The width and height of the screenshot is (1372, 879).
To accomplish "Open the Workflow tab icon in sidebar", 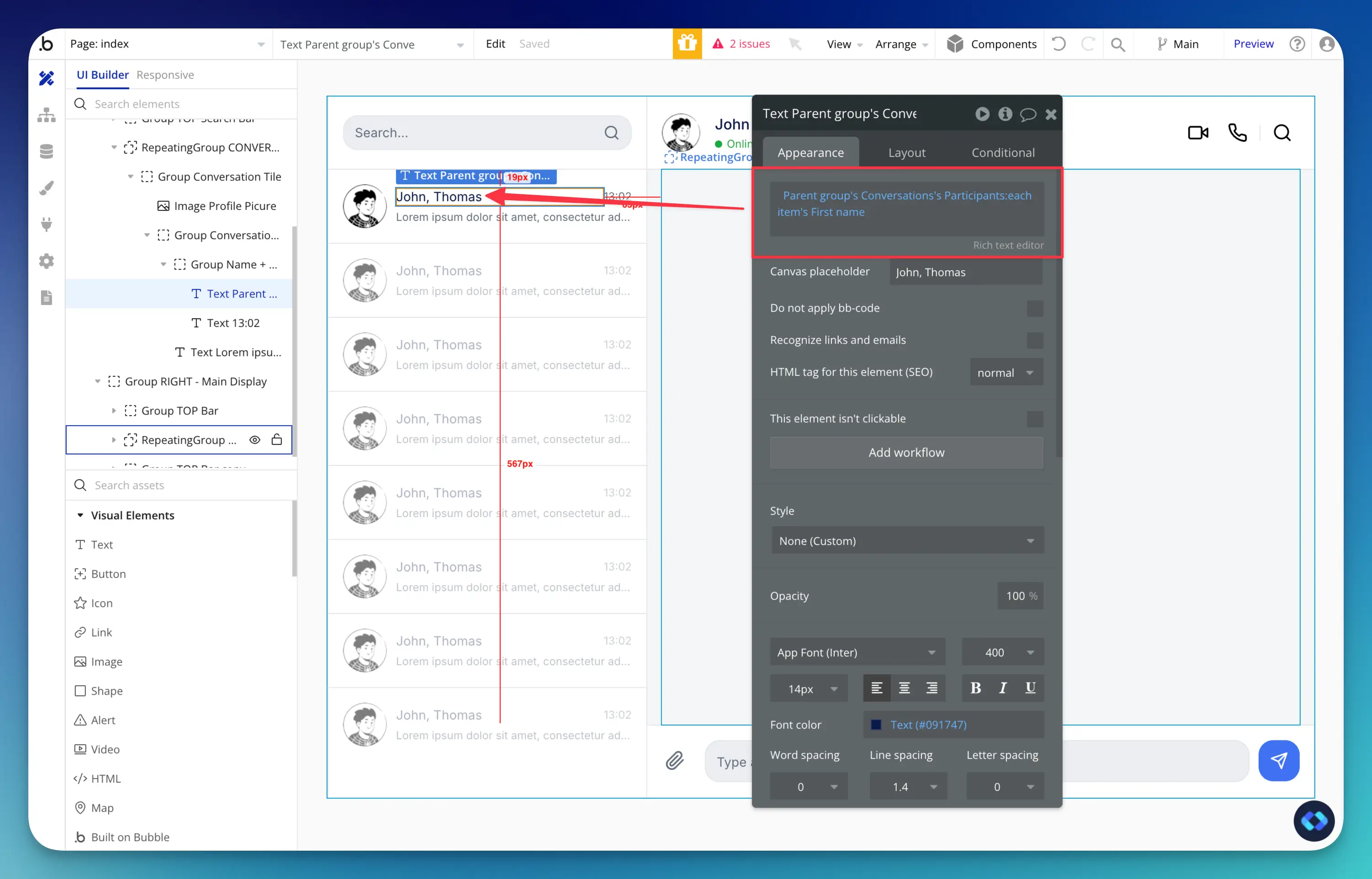I will (46, 115).
